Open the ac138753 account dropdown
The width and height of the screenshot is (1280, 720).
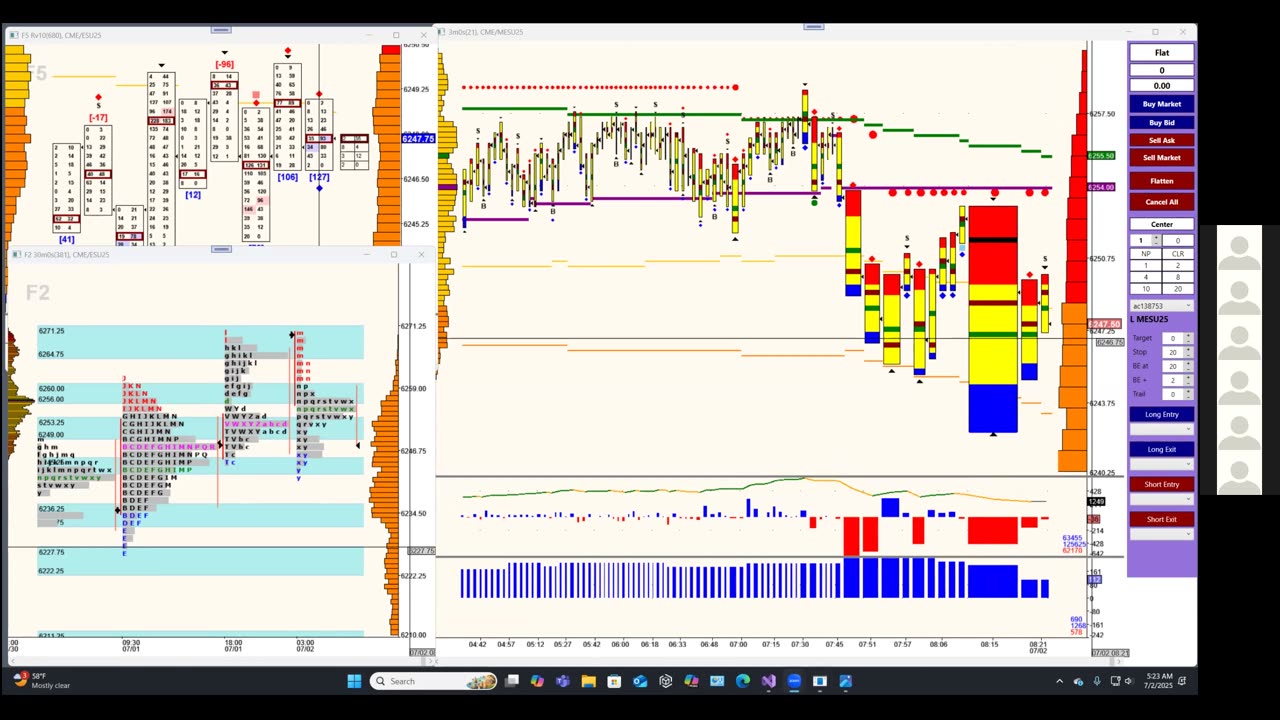1162,306
